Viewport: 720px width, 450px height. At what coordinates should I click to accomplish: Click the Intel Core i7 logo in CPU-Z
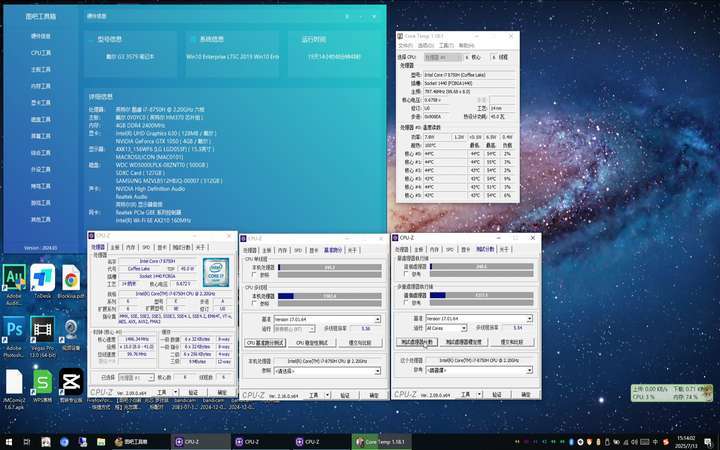click(216, 272)
